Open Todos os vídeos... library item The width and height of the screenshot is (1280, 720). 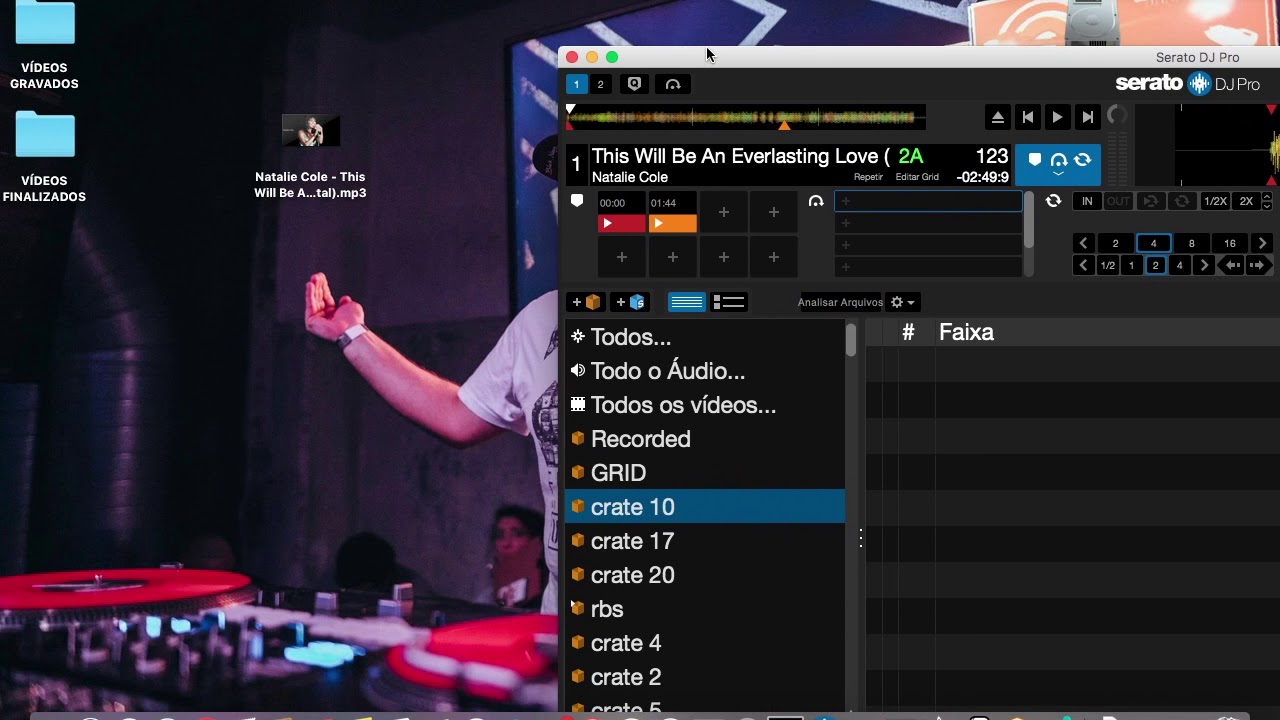tap(705, 405)
